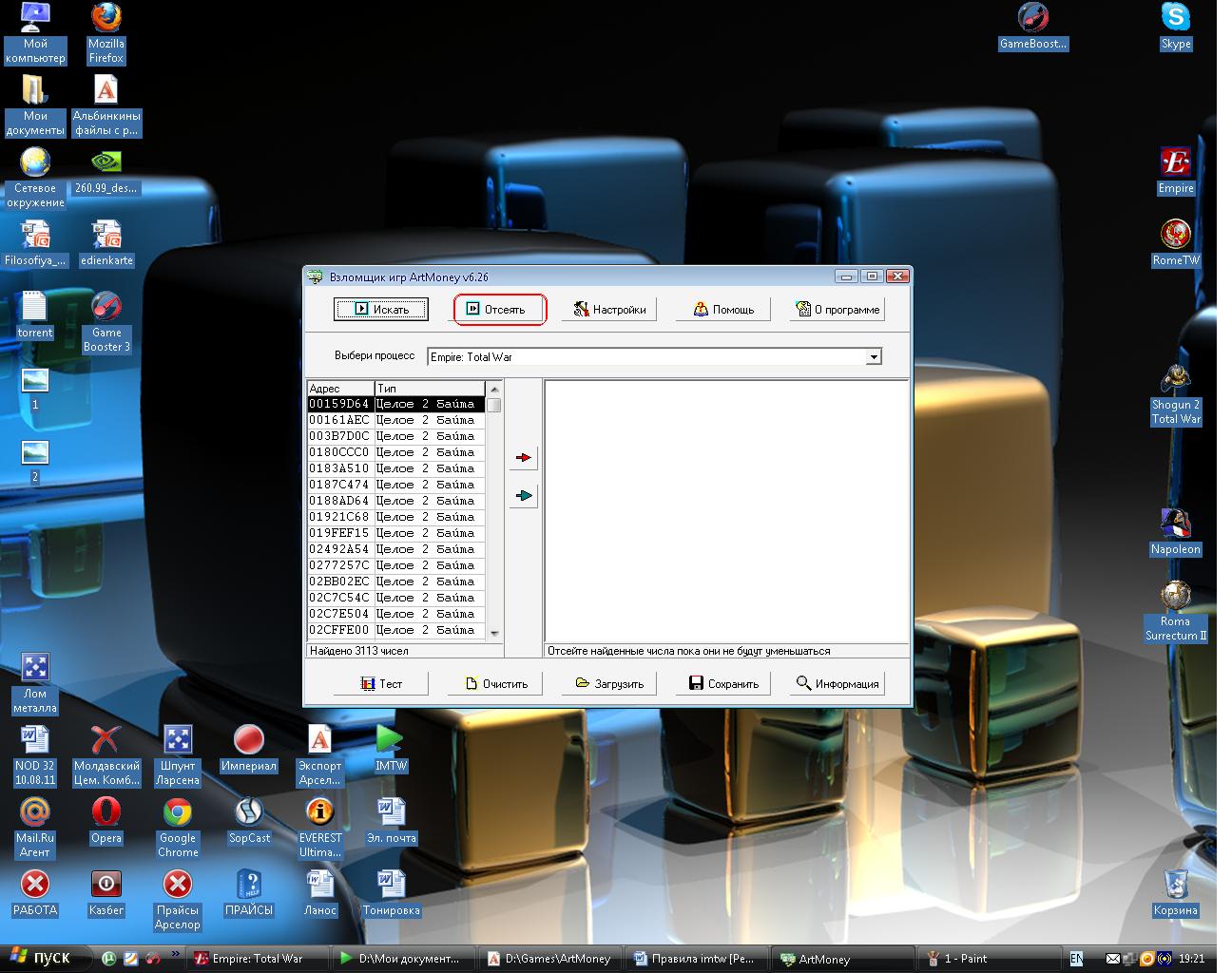Image resolution: width=1232 pixels, height=973 pixels.
Task: Click the Тест button
Action: [381, 683]
